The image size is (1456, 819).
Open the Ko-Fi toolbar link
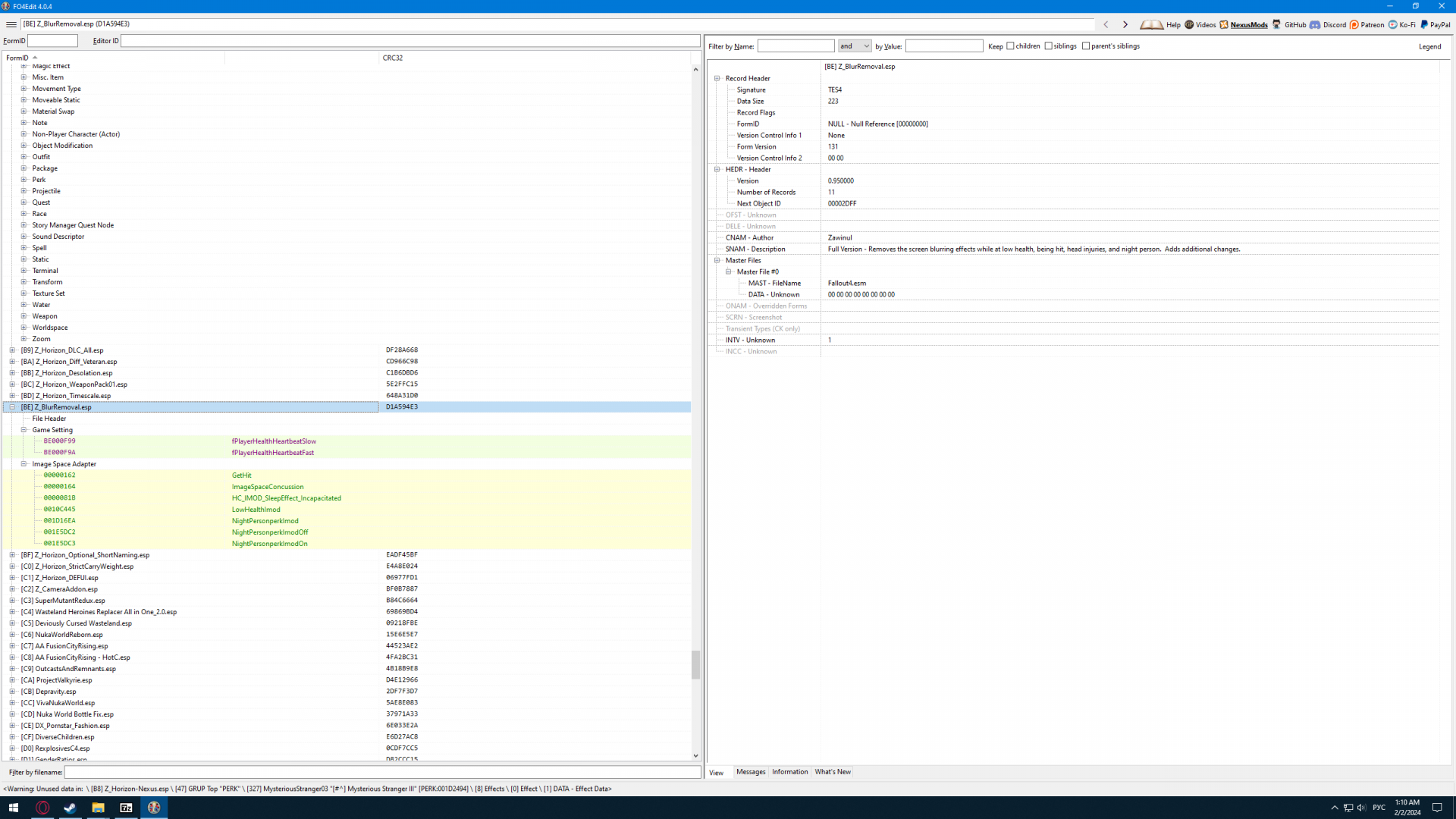coord(1401,24)
